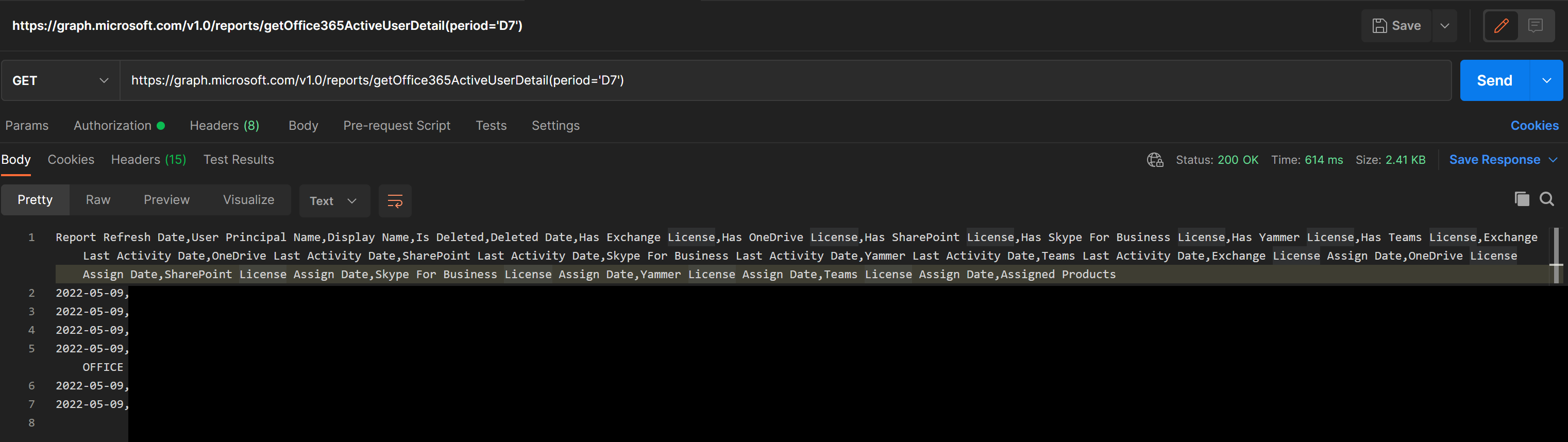This screenshot has width=1568, height=442.
Task: Select the Pretty view
Action: pyautogui.click(x=36, y=200)
